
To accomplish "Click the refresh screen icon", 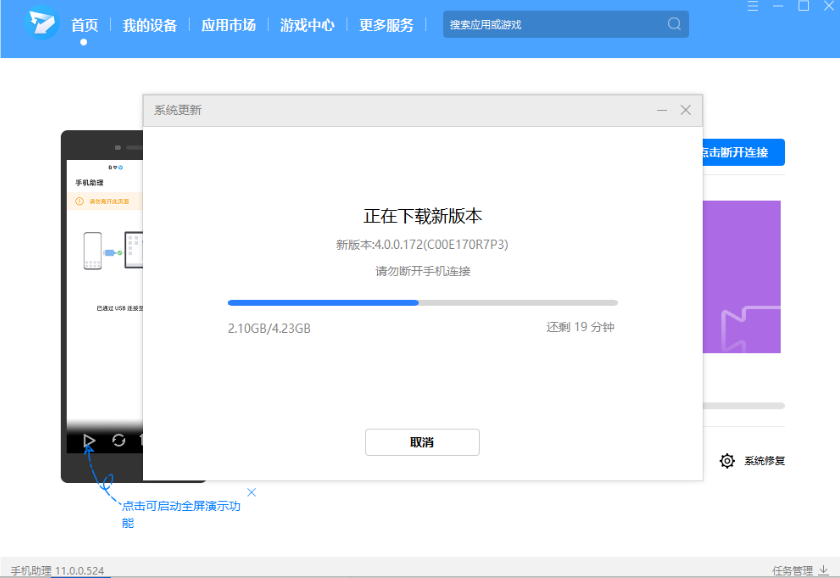I will tap(118, 440).
